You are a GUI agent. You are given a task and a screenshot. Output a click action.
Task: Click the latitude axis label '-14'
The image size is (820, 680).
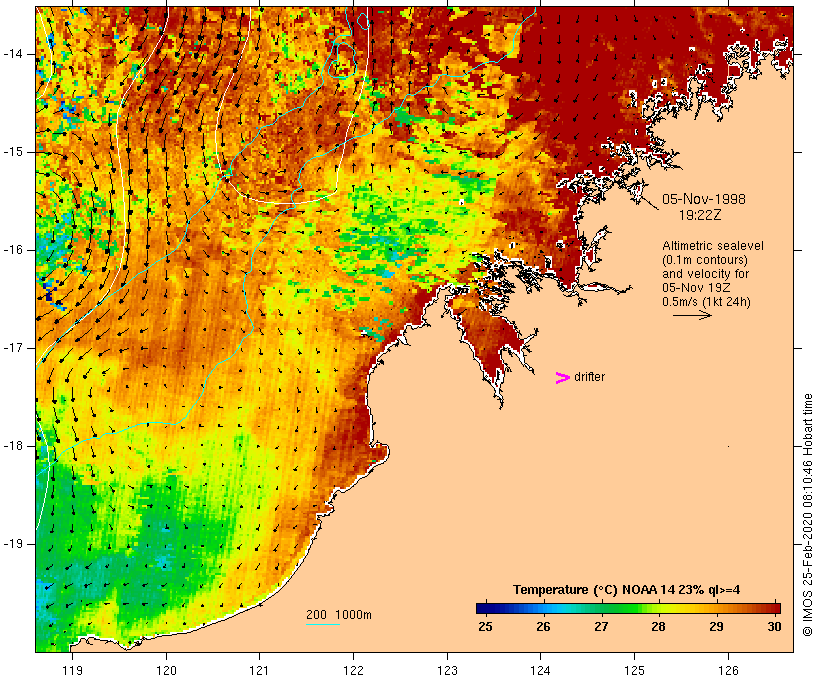coord(13,54)
